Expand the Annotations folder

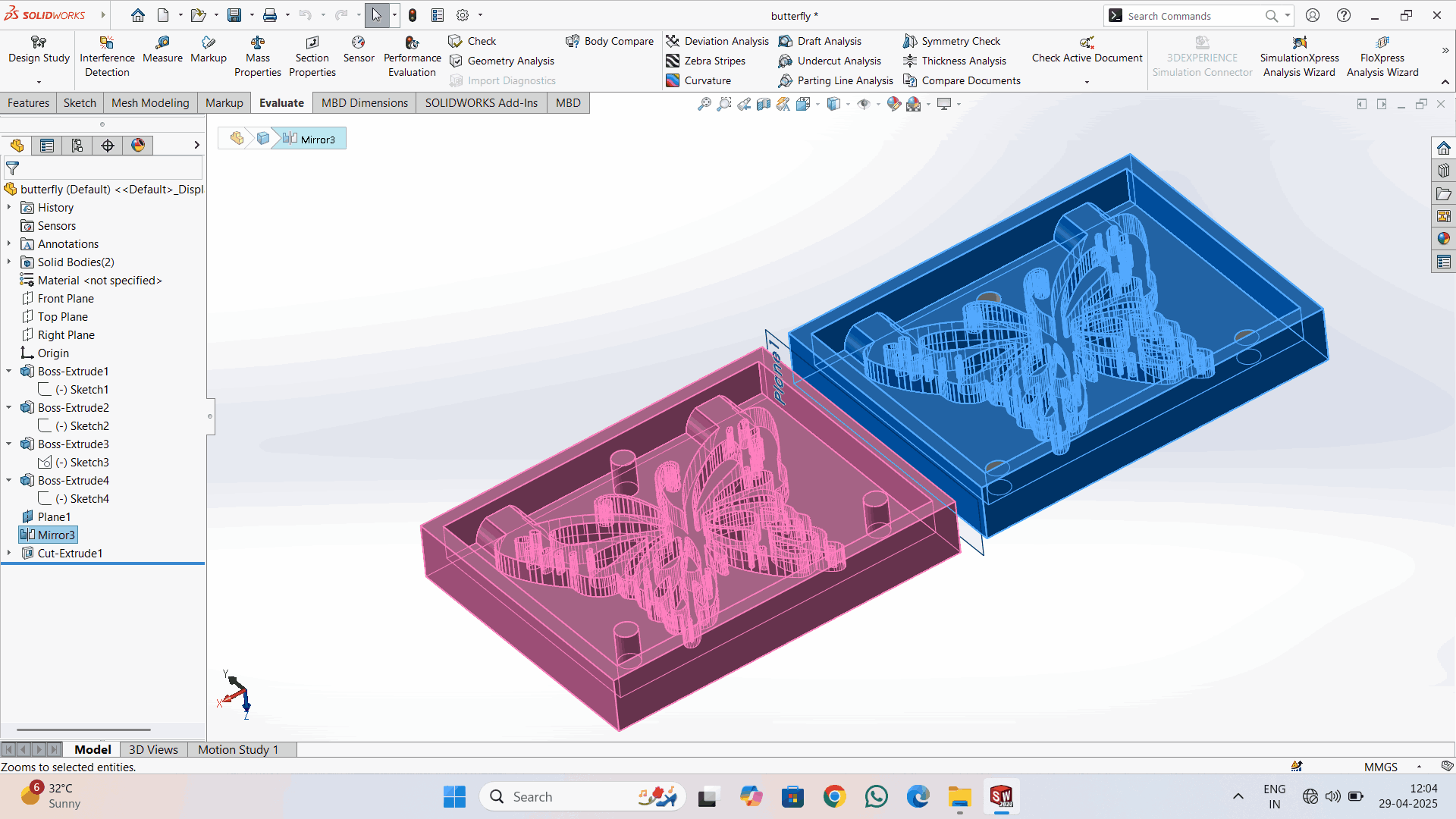[x=9, y=243]
